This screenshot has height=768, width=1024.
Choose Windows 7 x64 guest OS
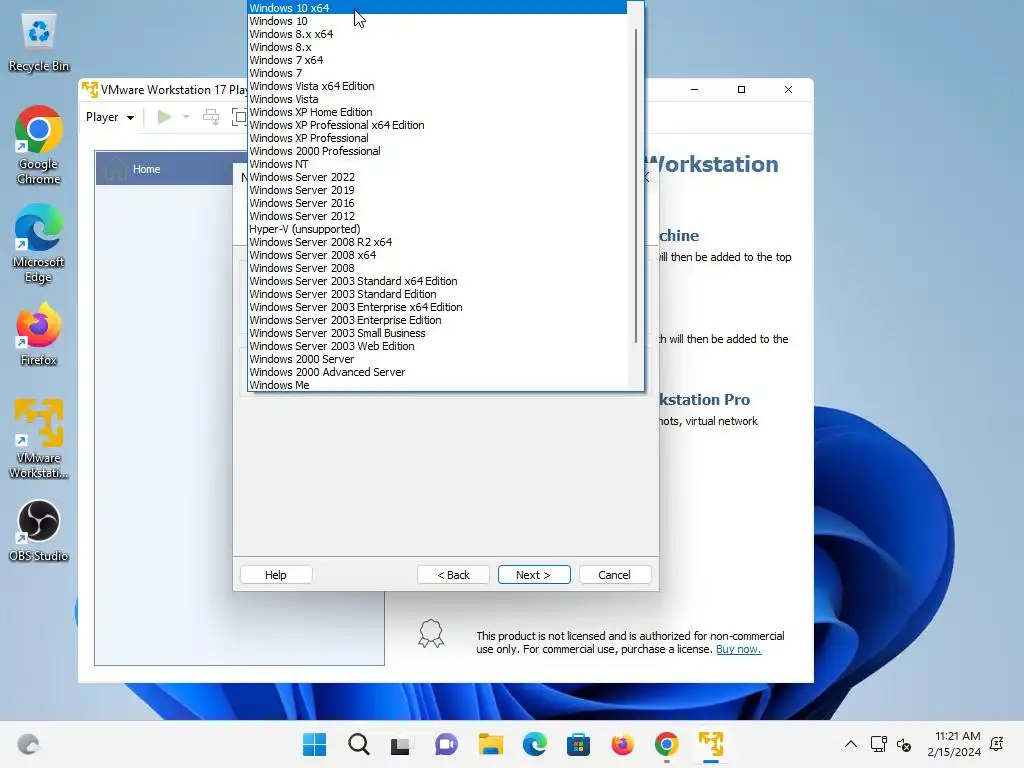click(437, 60)
